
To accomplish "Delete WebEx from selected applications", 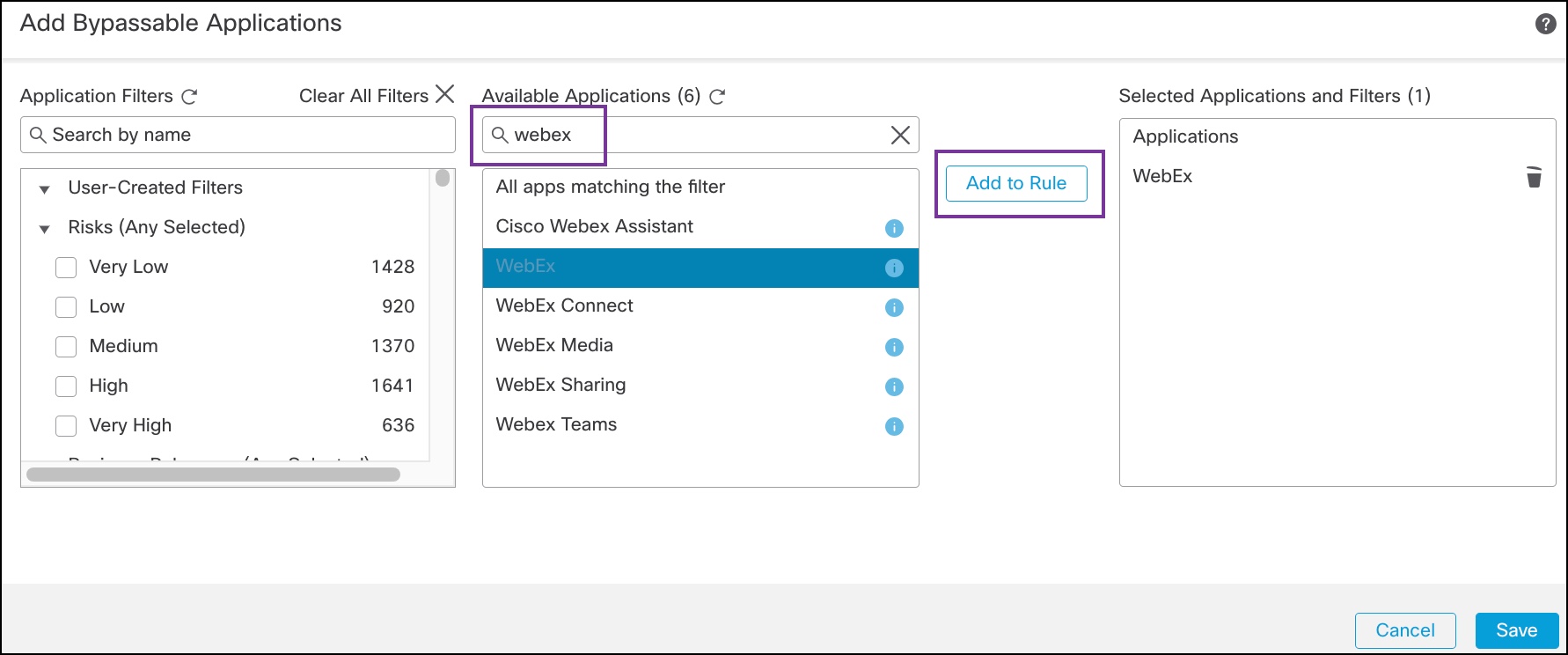I will tap(1534, 177).
